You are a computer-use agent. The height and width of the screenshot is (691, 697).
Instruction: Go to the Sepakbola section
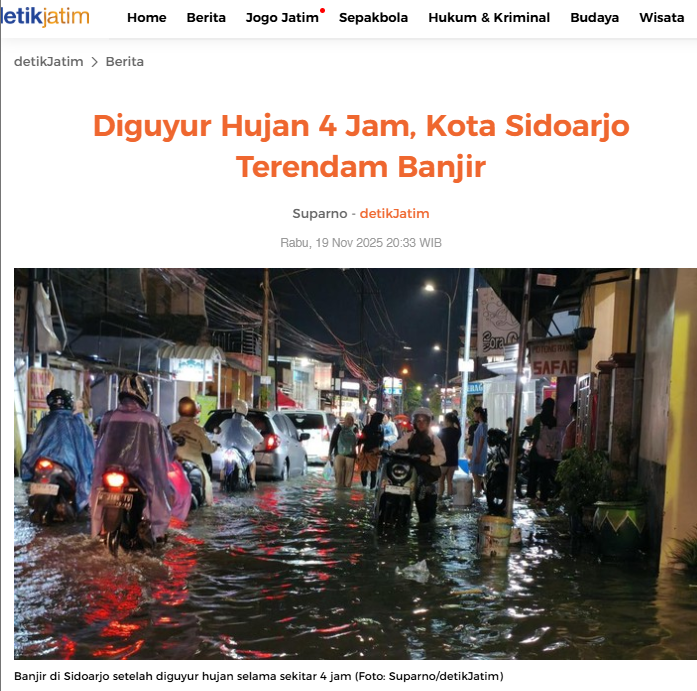click(x=373, y=17)
